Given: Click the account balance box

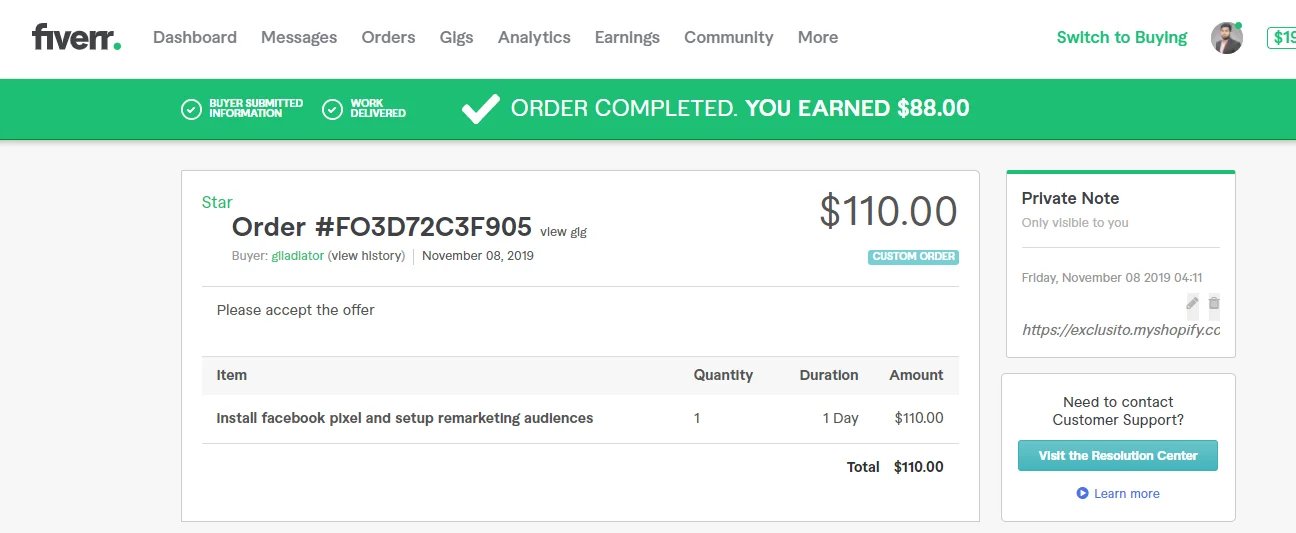Looking at the screenshot, I should click(x=1282, y=38).
